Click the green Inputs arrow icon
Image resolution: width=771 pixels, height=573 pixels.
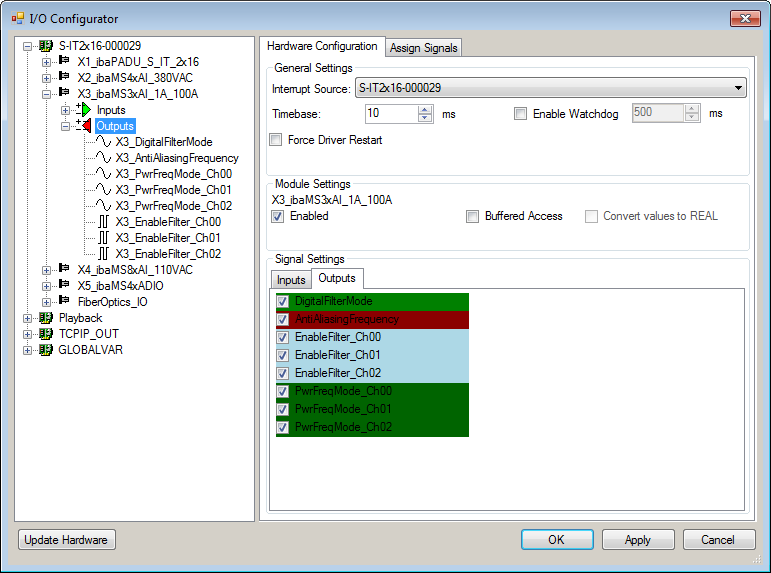pos(84,110)
